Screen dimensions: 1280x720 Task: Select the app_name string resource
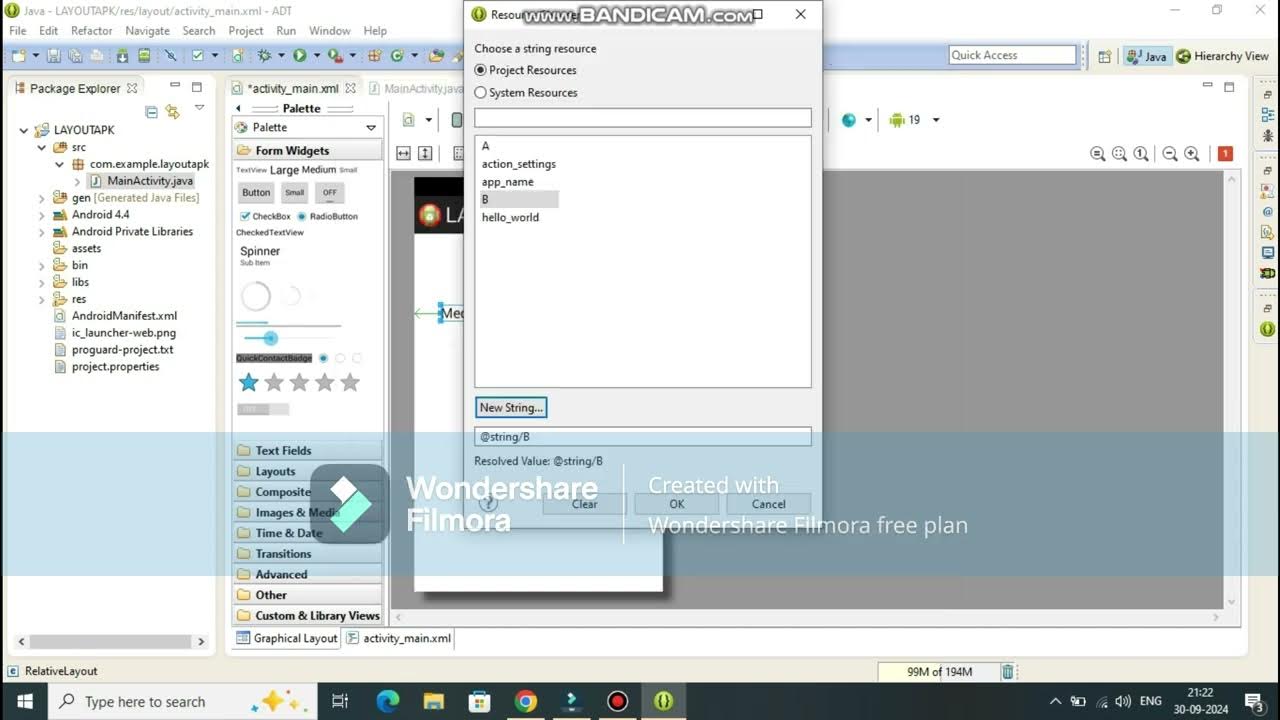point(507,182)
